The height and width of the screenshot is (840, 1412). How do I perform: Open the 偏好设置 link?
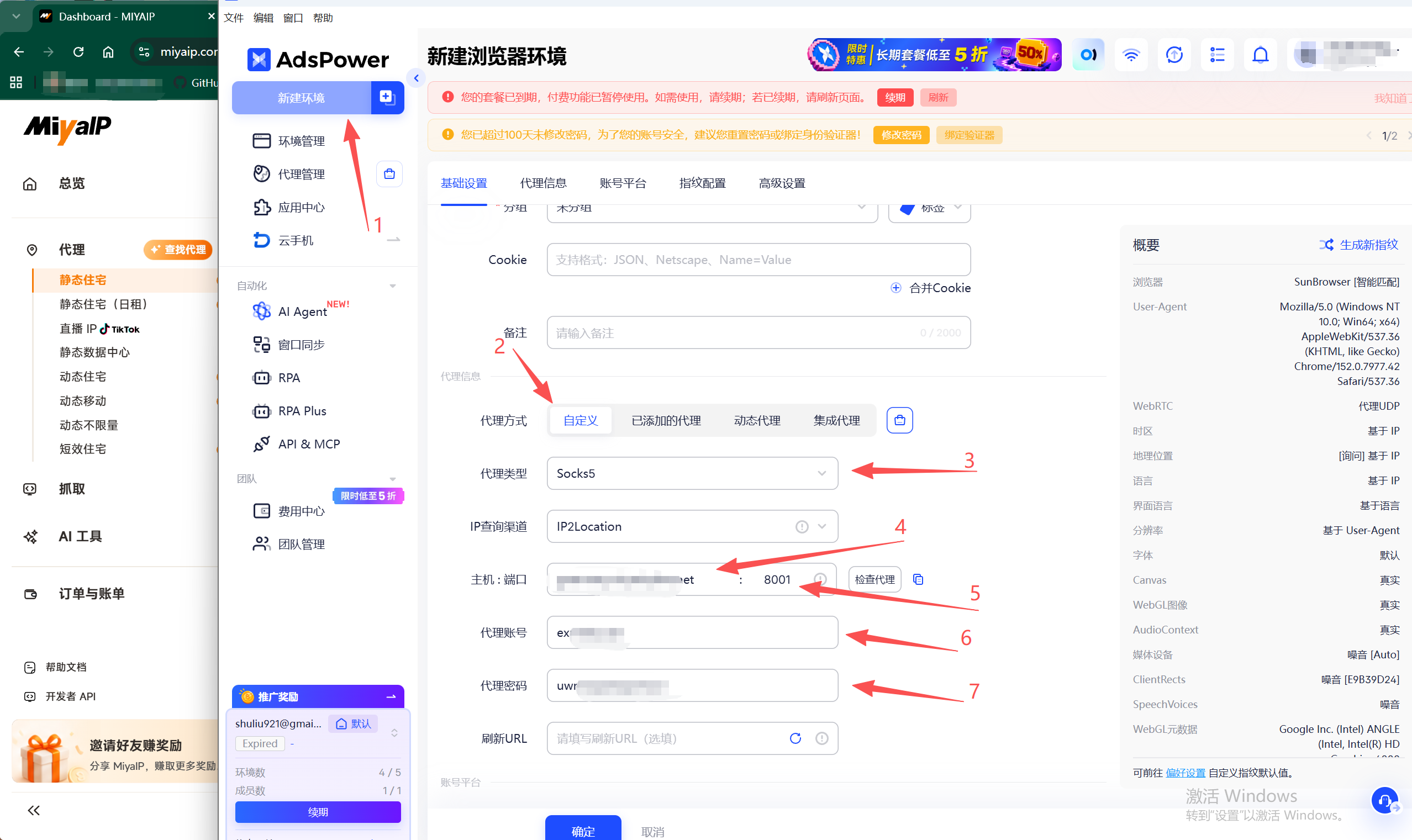pyautogui.click(x=1186, y=773)
